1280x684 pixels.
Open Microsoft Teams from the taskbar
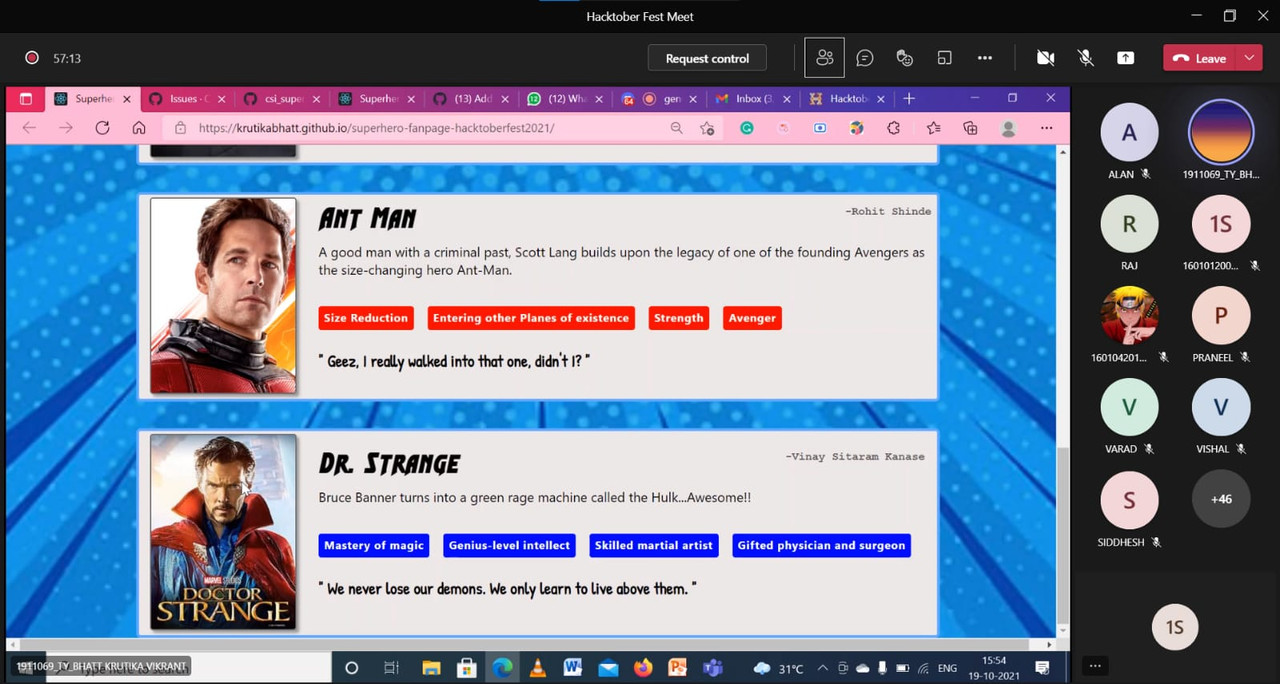click(713, 667)
